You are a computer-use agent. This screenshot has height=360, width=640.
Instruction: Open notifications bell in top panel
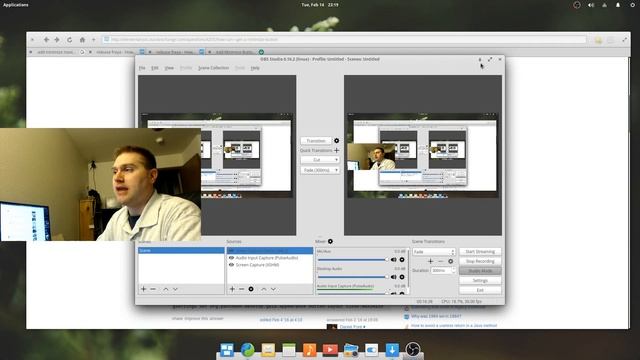pyautogui.click(x=618, y=5)
